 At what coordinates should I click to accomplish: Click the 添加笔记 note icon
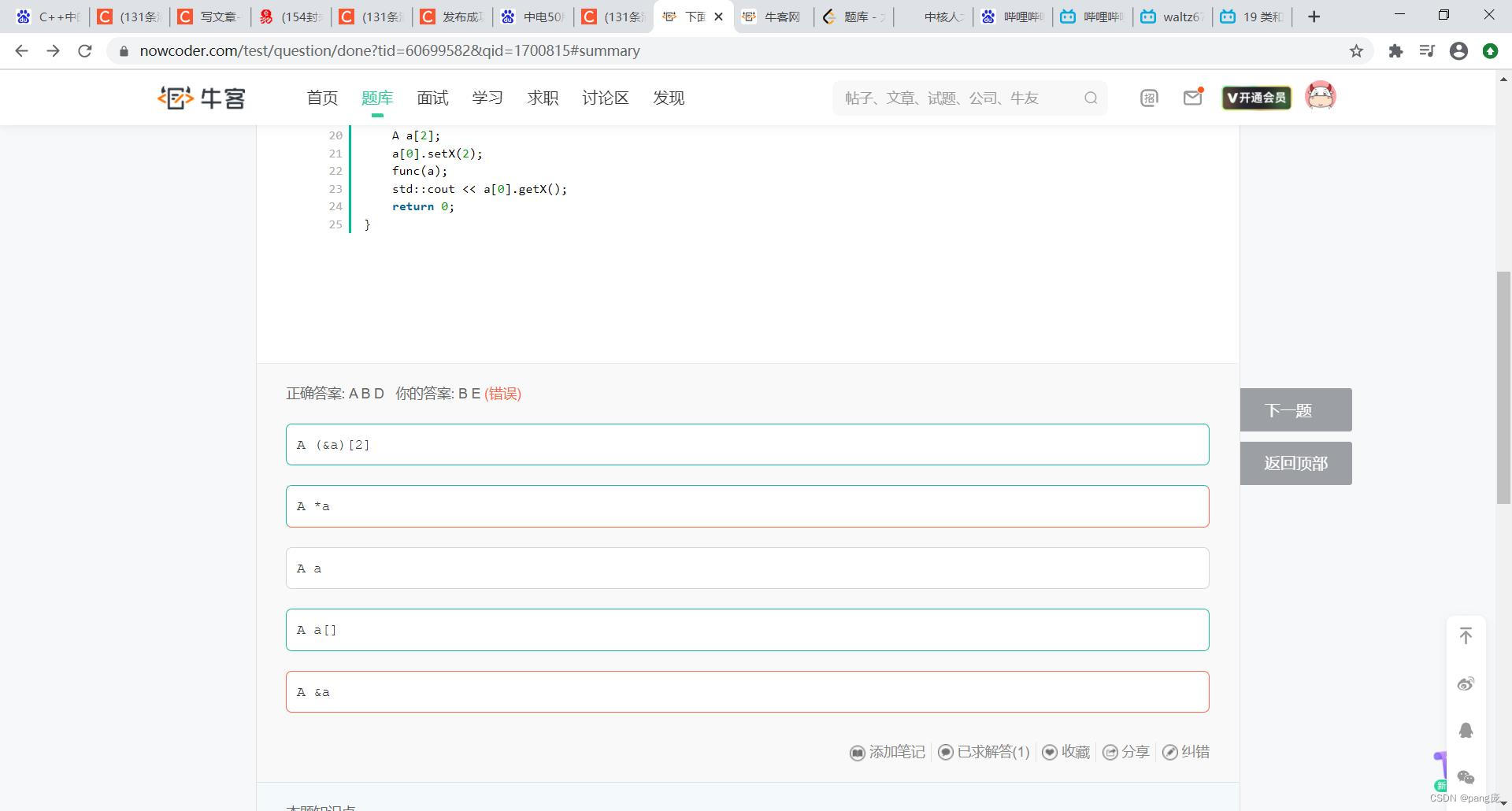pyautogui.click(x=858, y=752)
